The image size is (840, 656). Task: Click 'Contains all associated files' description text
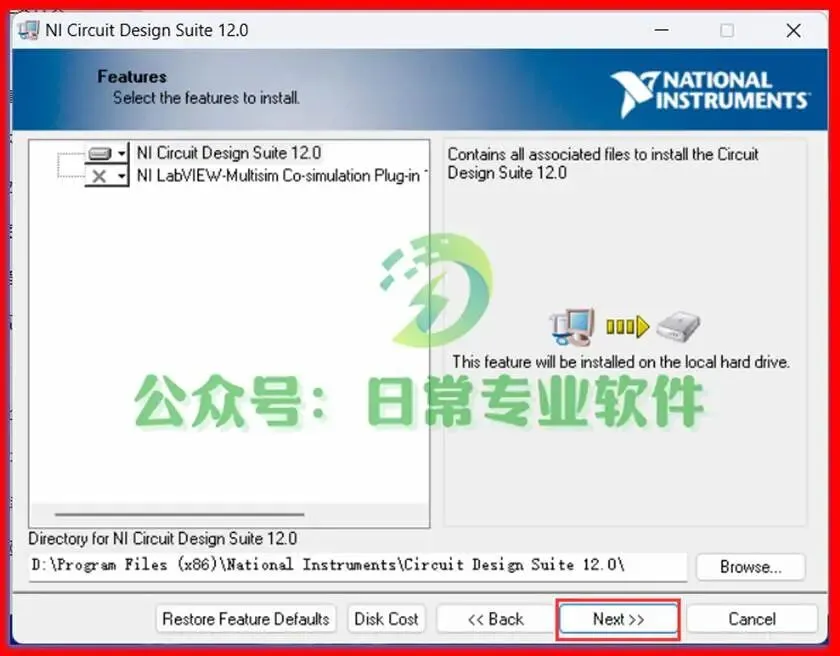[603, 163]
